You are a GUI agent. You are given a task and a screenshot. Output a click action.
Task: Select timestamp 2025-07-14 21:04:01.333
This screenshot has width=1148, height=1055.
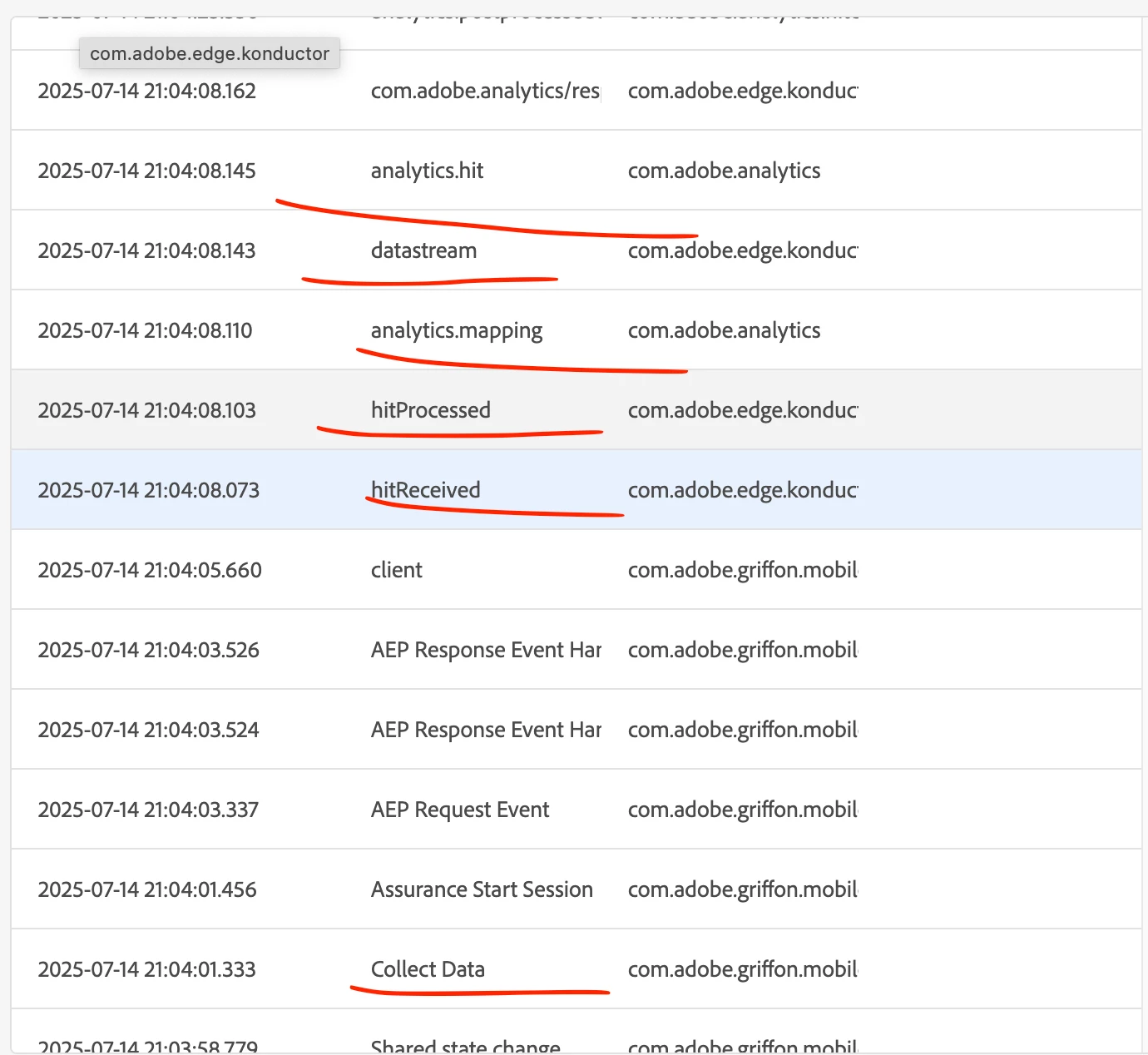(146, 969)
